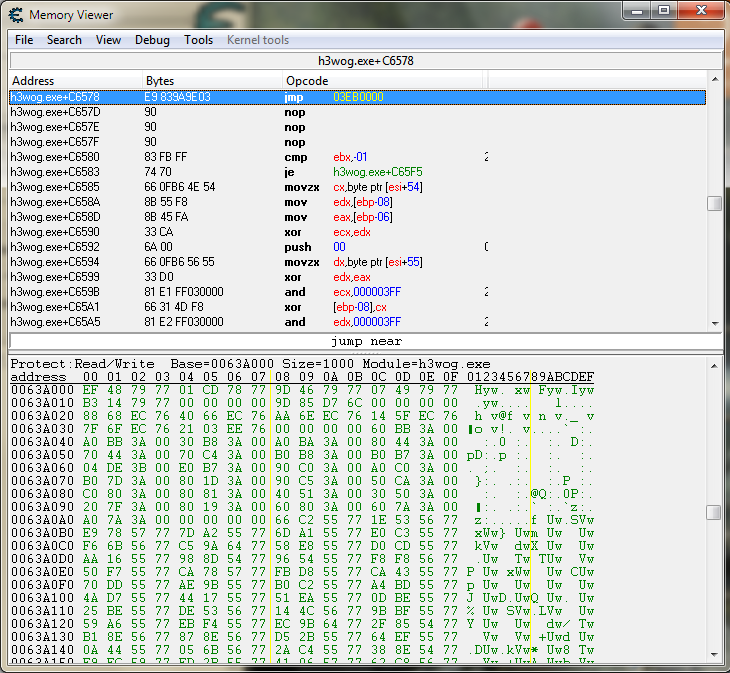The height and width of the screenshot is (673, 730).
Task: Click the hex dump row at address 0063A0A0
Action: coord(300,519)
